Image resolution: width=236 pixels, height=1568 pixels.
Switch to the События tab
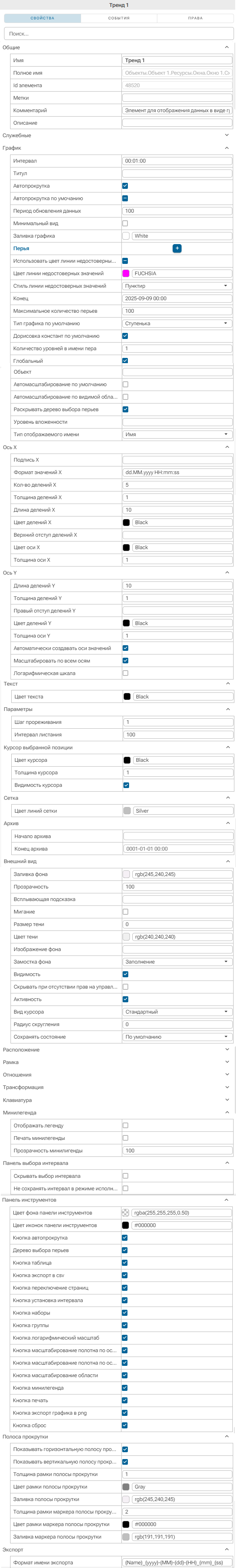coord(119,18)
